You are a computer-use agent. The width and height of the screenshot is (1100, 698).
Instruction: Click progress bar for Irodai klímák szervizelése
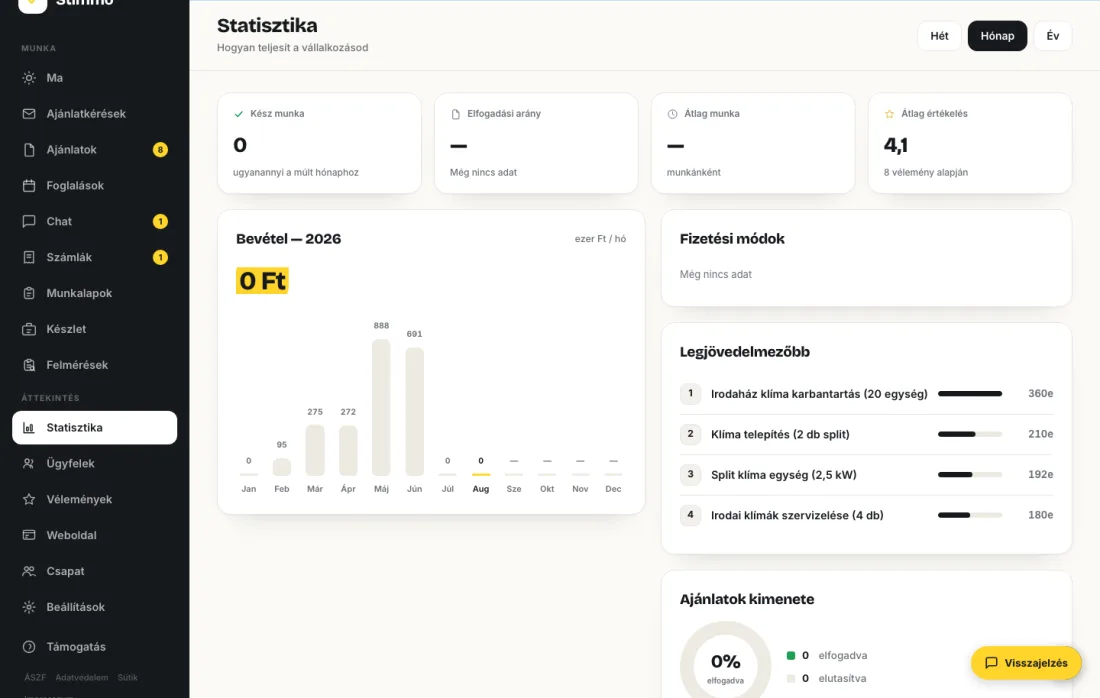pos(970,516)
